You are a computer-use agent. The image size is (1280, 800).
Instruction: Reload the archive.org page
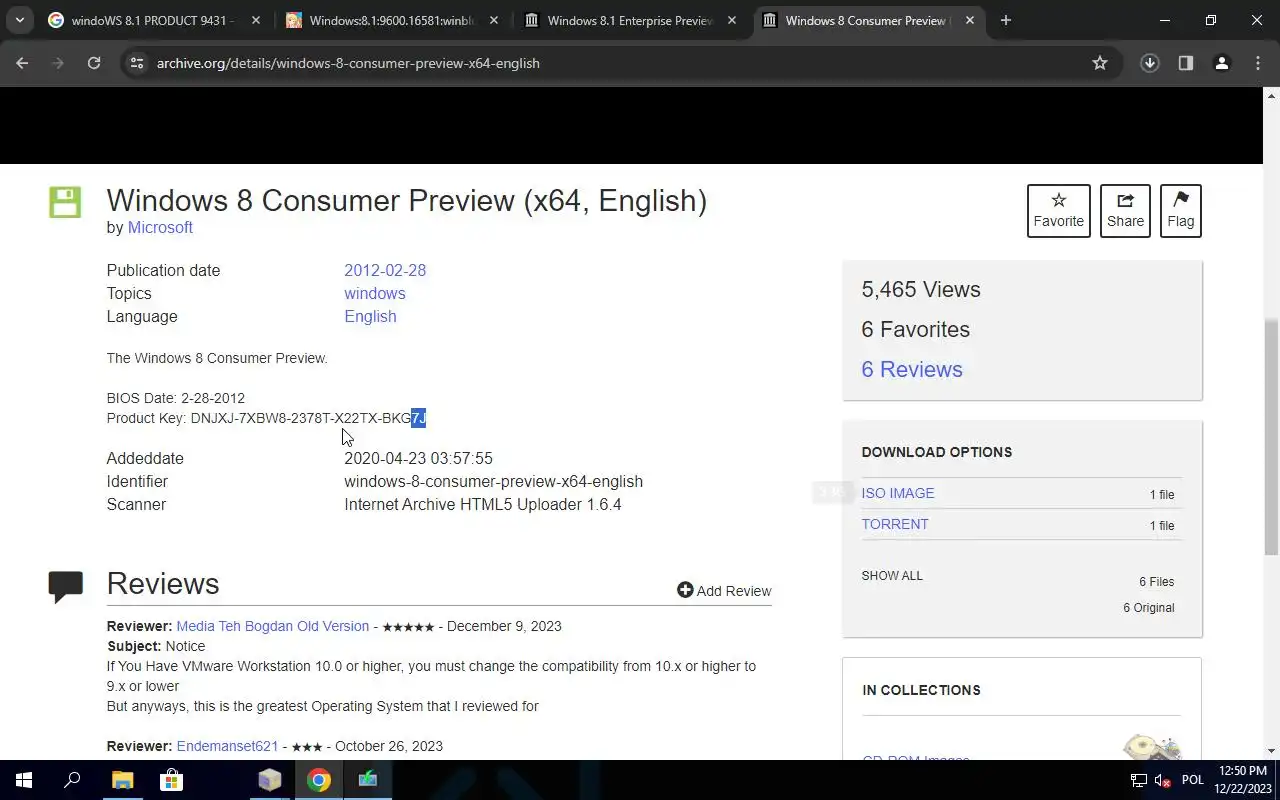click(x=94, y=63)
